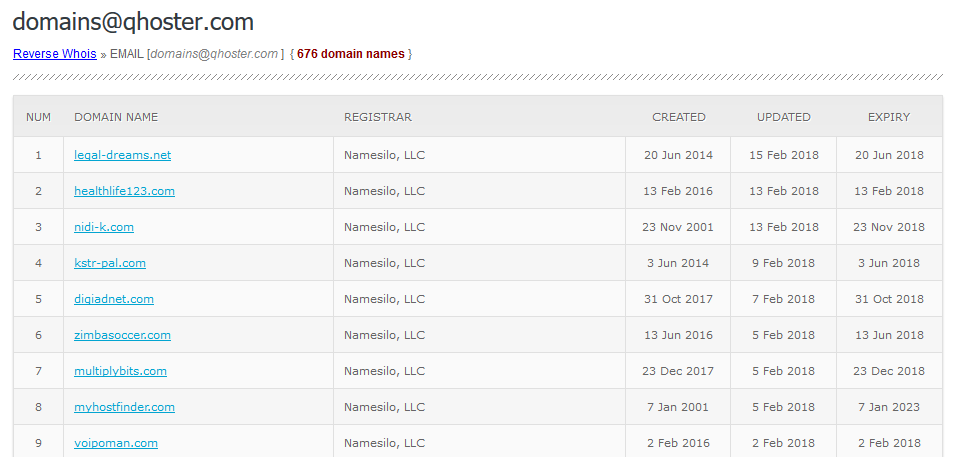Open the nidi-k.com domain link
The height and width of the screenshot is (457, 955).
tap(104, 227)
